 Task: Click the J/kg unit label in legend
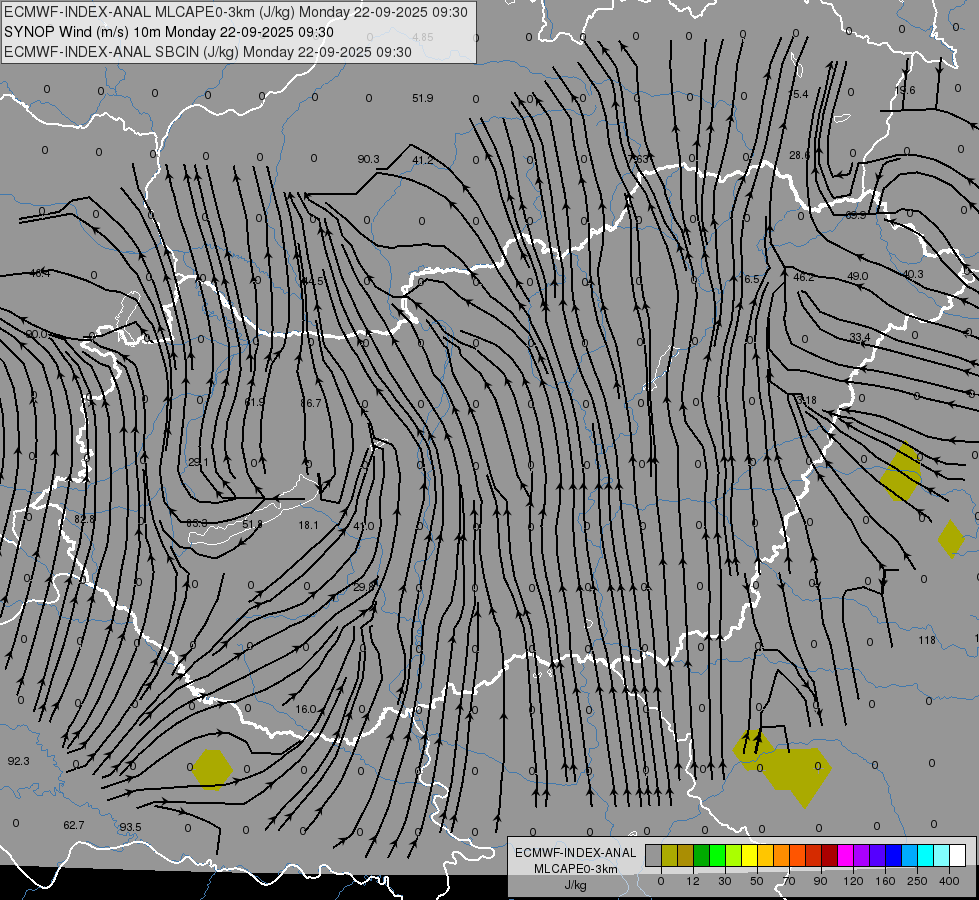[576, 885]
